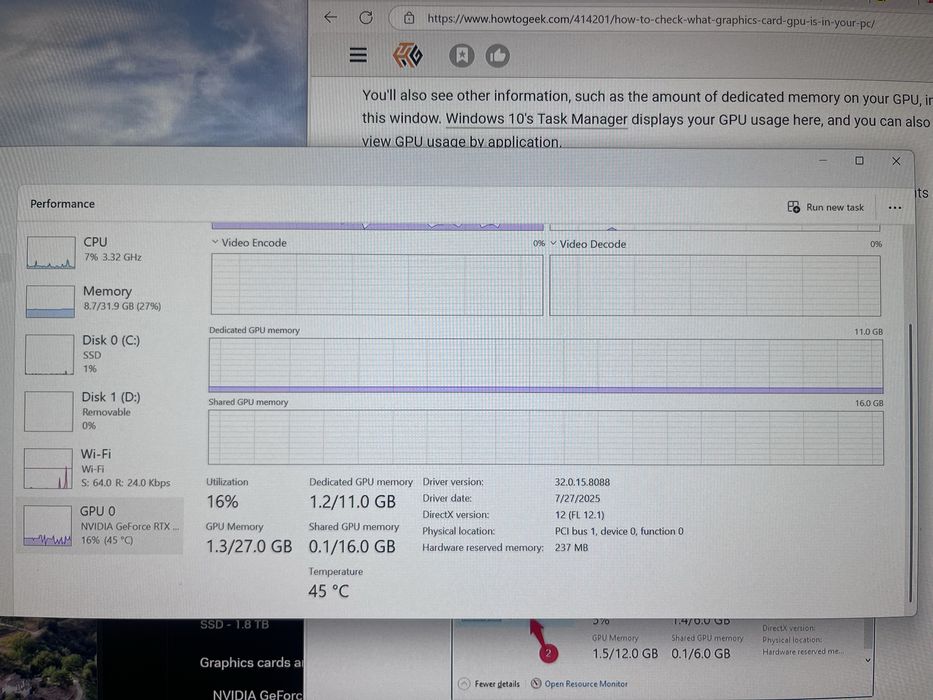933x700 pixels.
Task: Open the Wi-Fi mini graph thumbnail
Action: click(48, 469)
